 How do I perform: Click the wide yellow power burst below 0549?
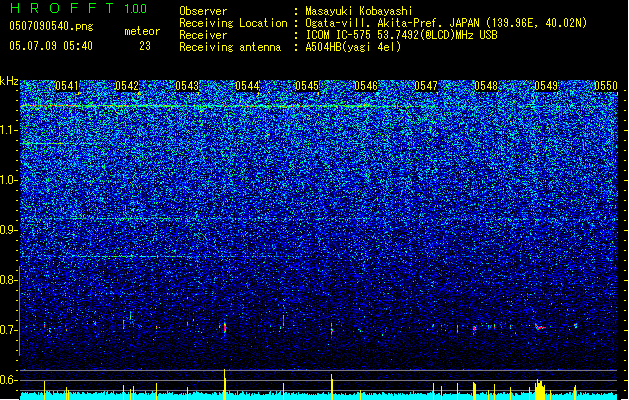[540, 389]
